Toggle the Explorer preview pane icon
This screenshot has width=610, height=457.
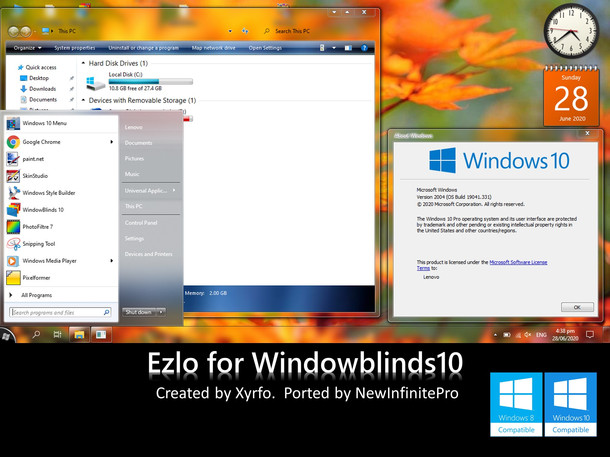point(348,48)
